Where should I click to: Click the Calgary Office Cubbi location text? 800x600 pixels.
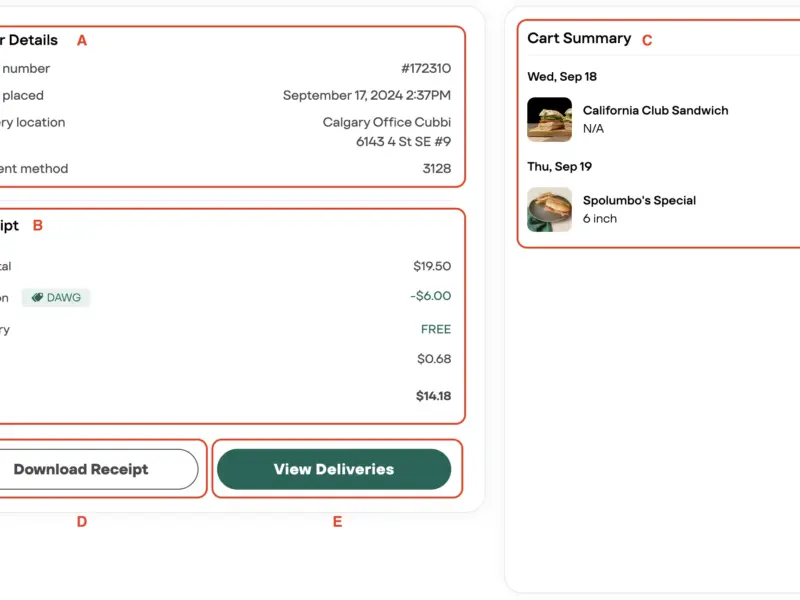coord(386,123)
